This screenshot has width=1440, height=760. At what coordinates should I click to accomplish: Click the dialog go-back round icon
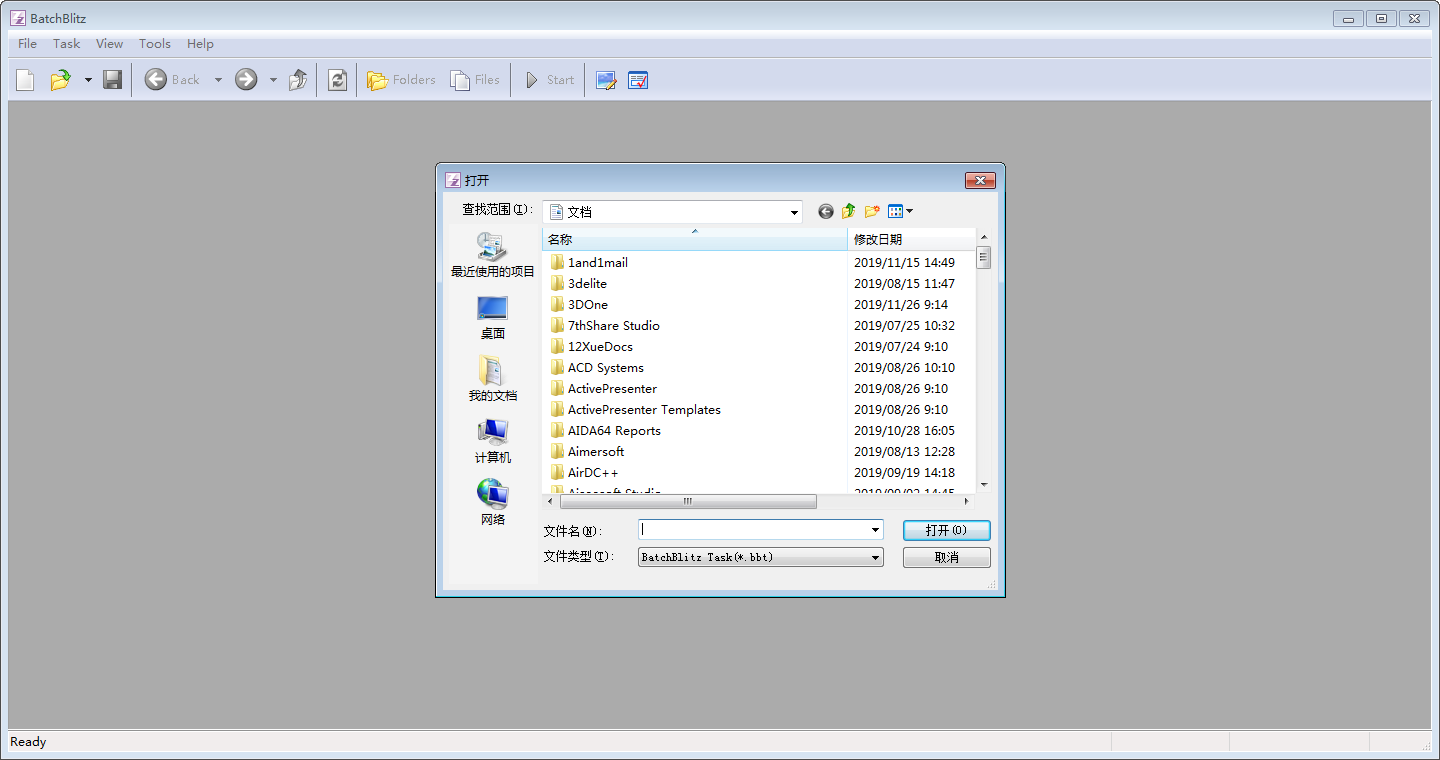pyautogui.click(x=825, y=211)
